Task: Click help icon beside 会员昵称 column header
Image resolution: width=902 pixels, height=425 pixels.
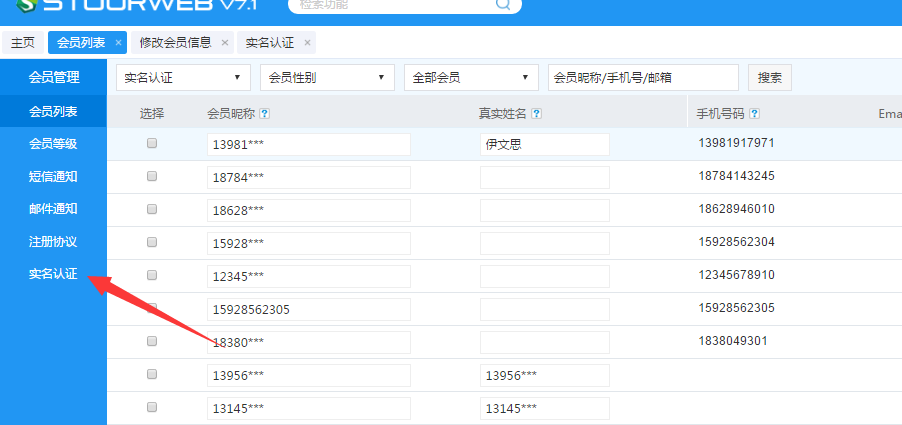Action: pos(265,114)
